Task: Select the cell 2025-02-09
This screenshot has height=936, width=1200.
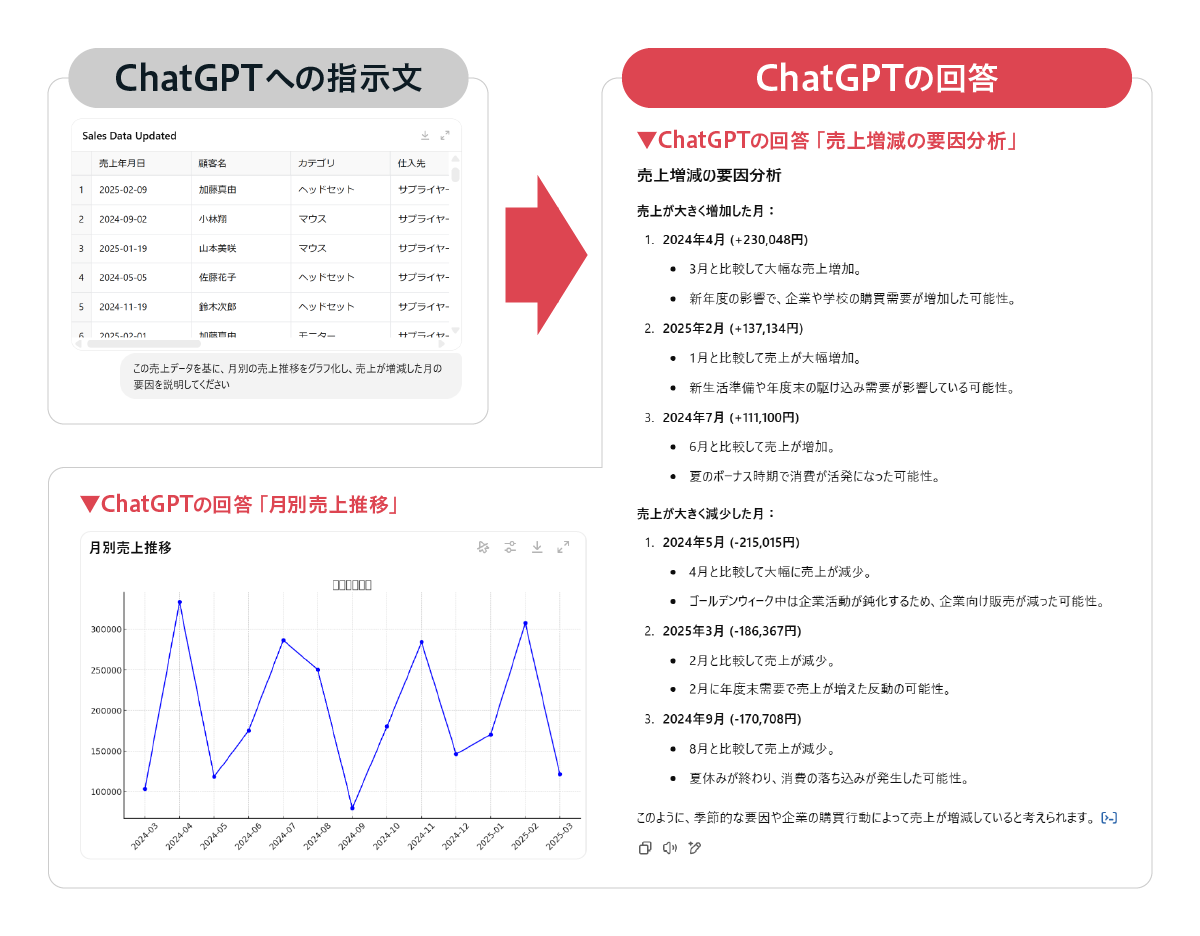Action: [141, 189]
